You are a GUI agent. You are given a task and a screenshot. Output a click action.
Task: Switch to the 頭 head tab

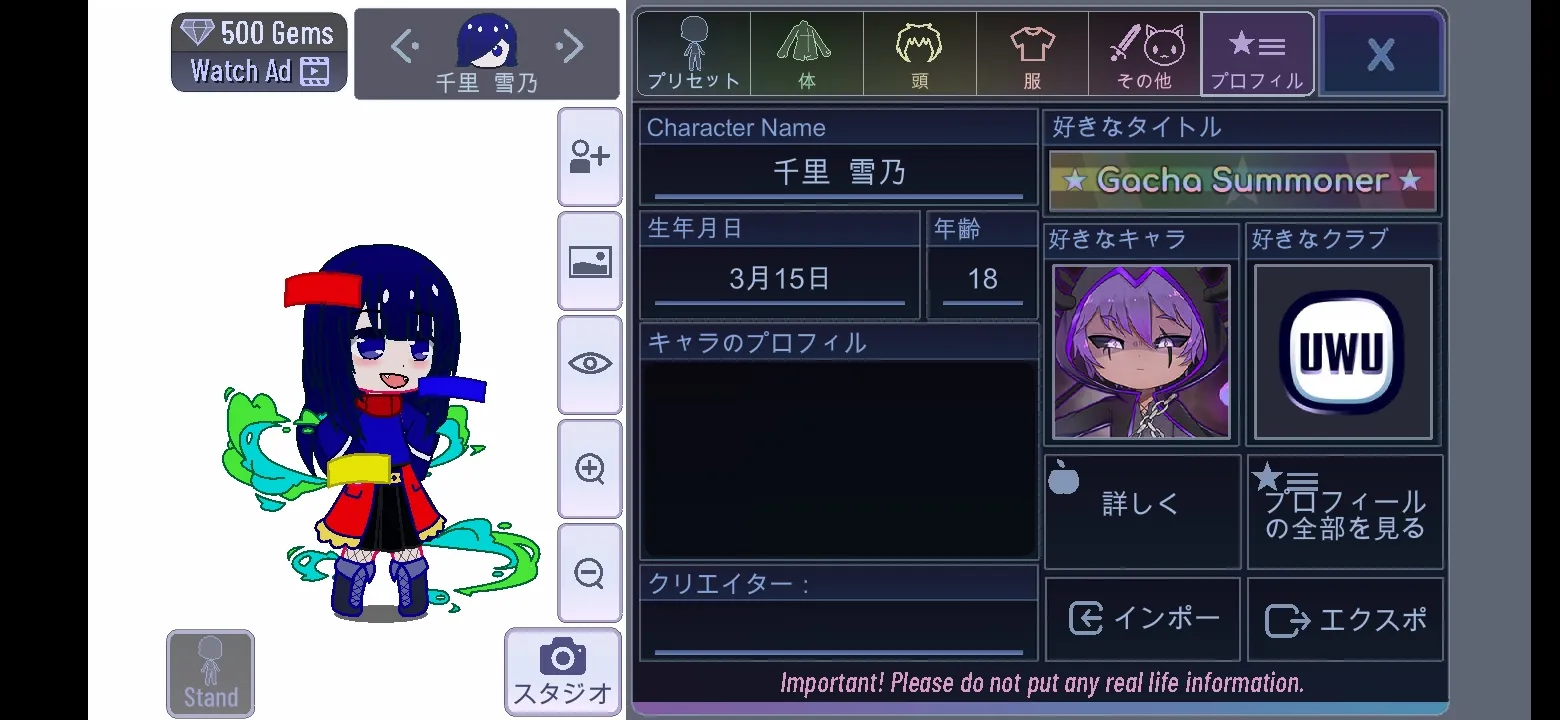[x=920, y=54]
